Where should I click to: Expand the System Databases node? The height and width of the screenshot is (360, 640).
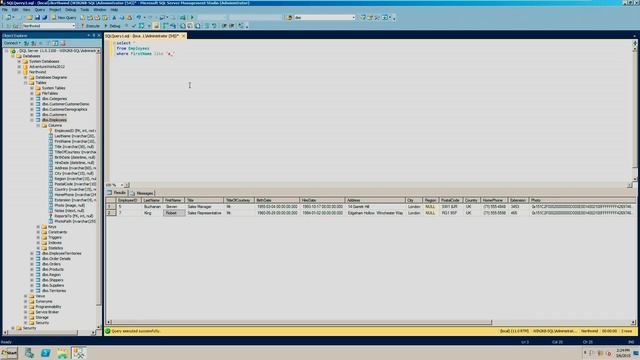tap(19, 61)
